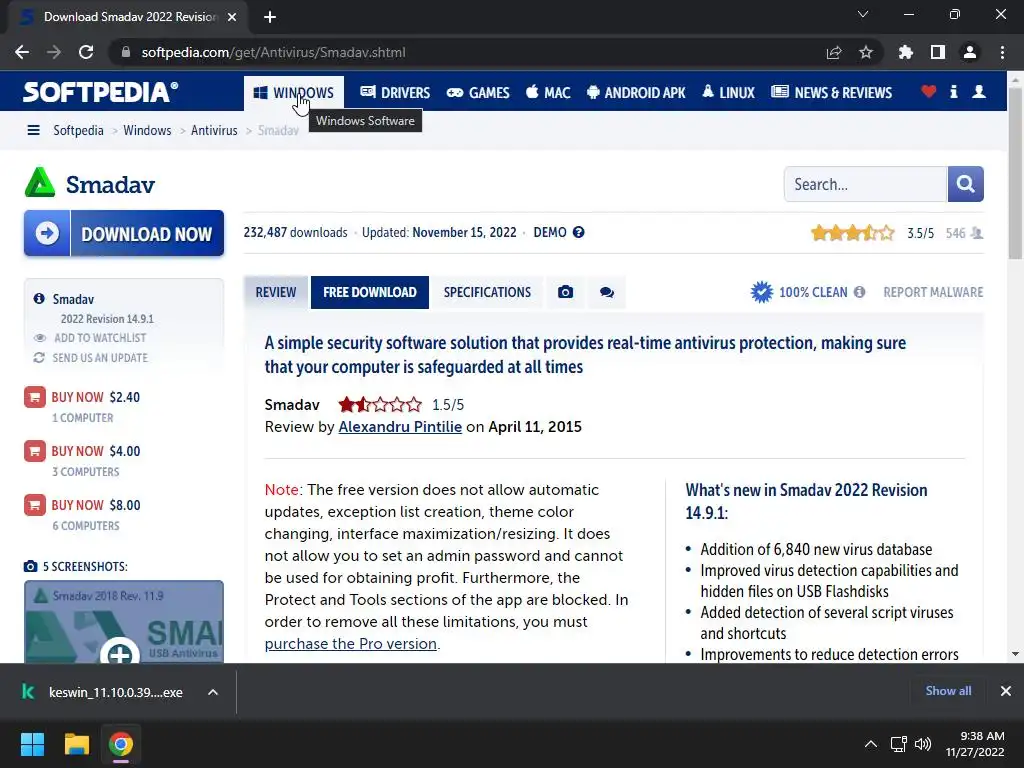The height and width of the screenshot is (768, 1024).
Task: Go to Softpedia breadcrumb link
Action: coord(78,131)
